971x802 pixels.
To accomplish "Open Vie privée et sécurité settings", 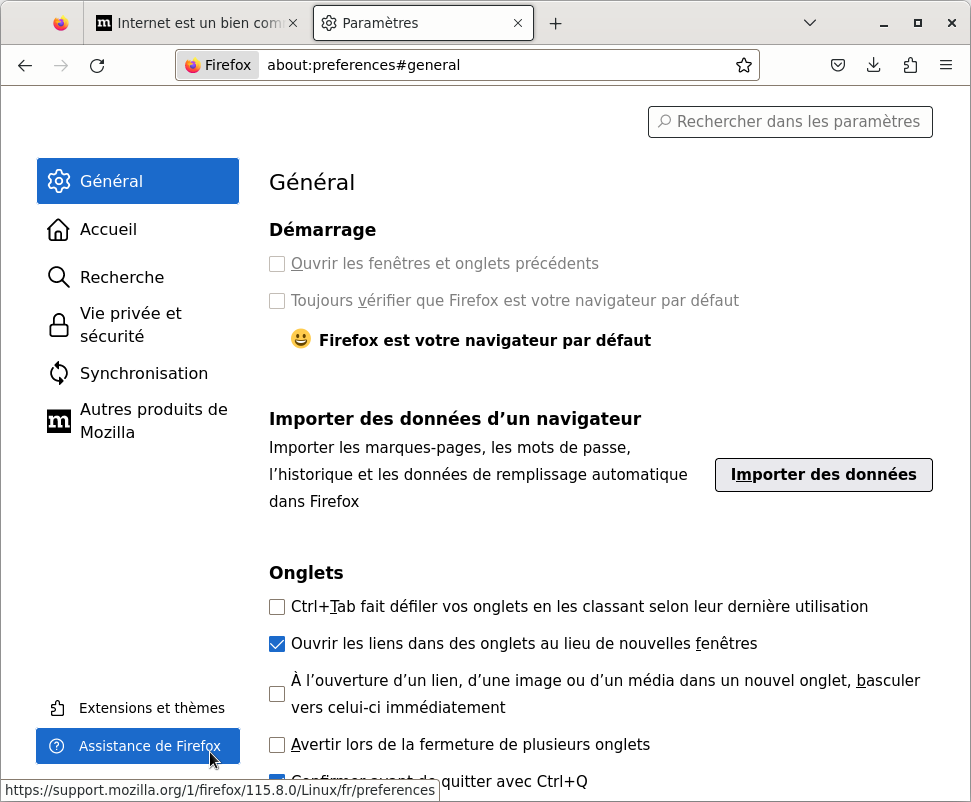I will coord(137,325).
